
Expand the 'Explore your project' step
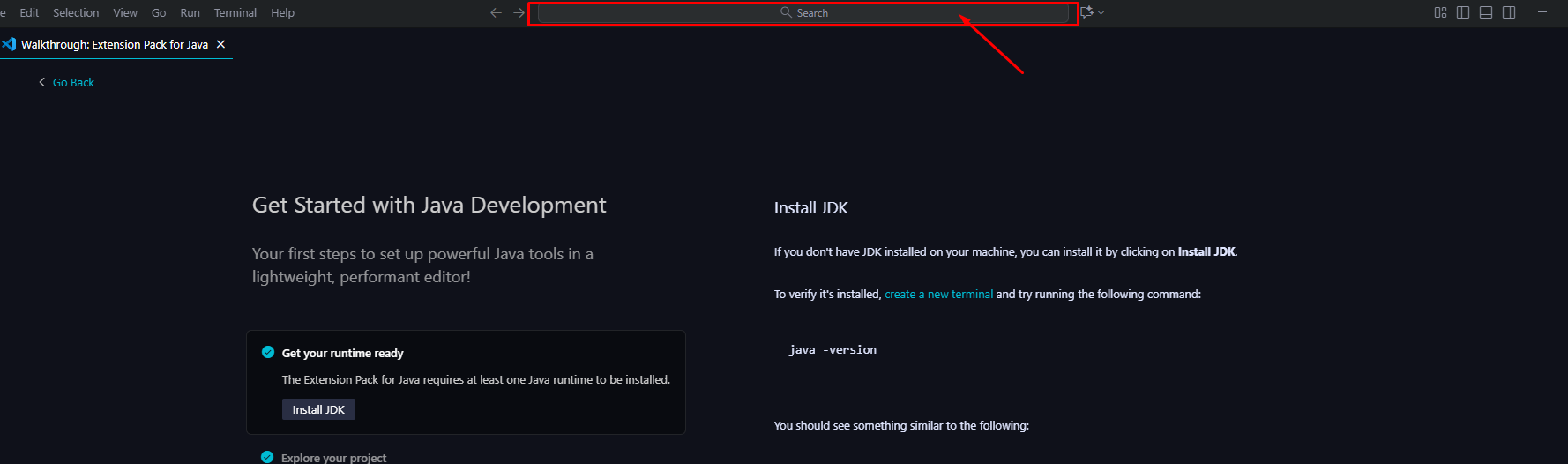point(333,458)
